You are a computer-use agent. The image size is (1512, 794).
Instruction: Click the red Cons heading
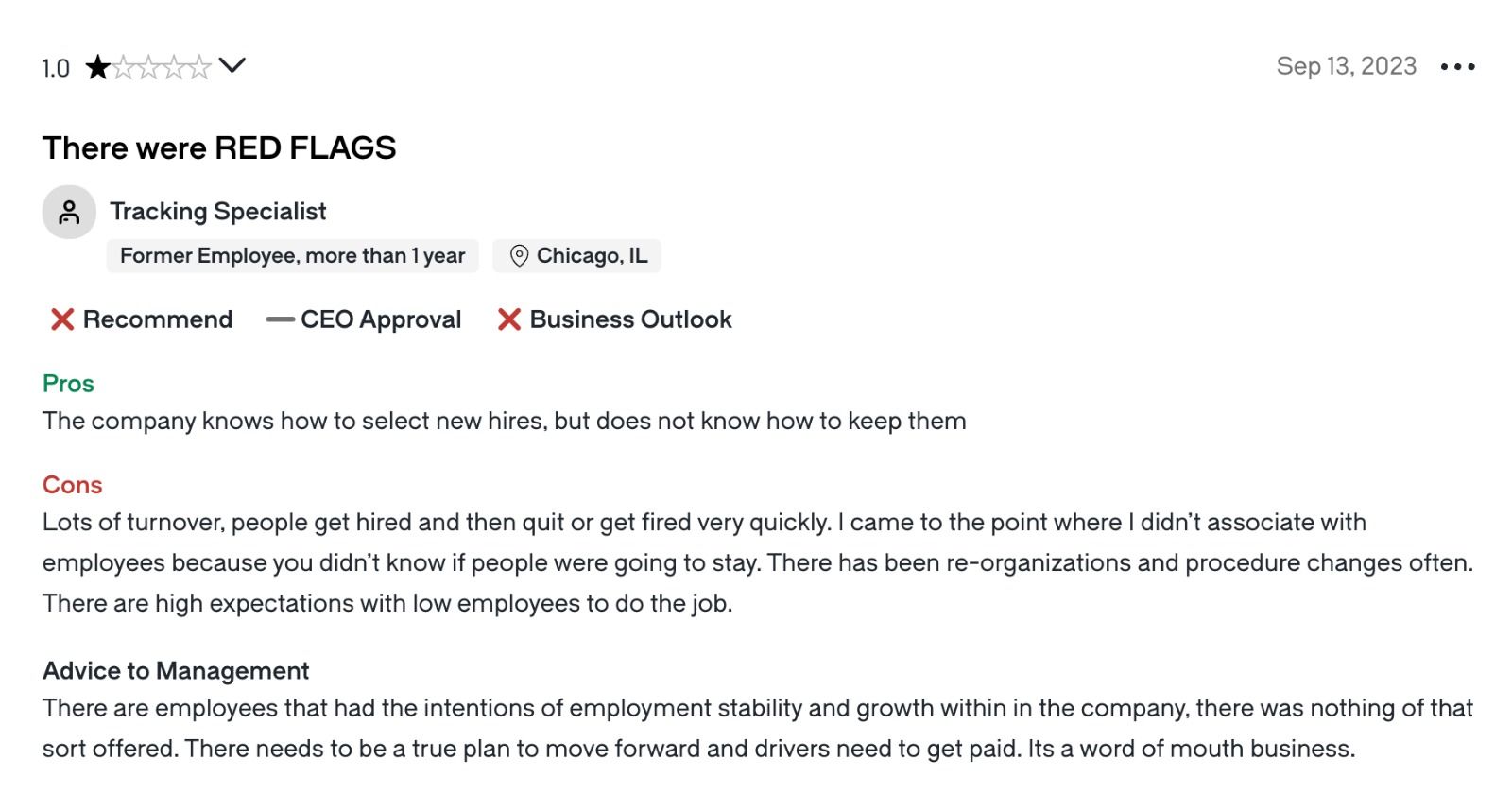pyautogui.click(x=72, y=485)
